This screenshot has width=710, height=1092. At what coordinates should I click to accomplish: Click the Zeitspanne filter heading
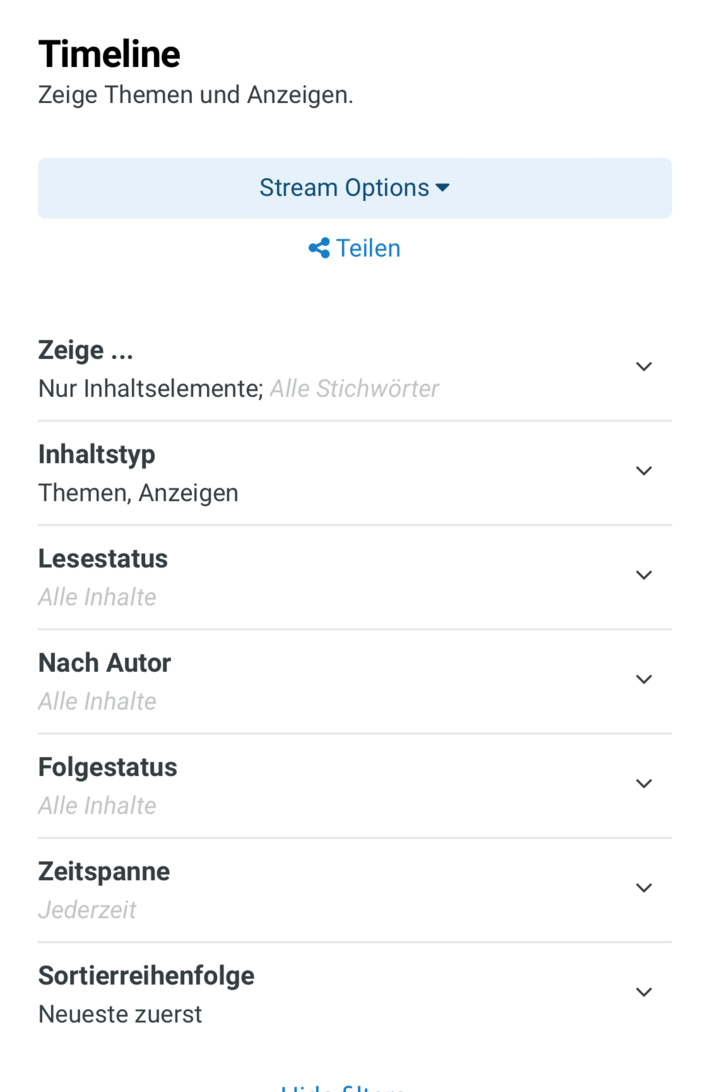click(x=104, y=872)
